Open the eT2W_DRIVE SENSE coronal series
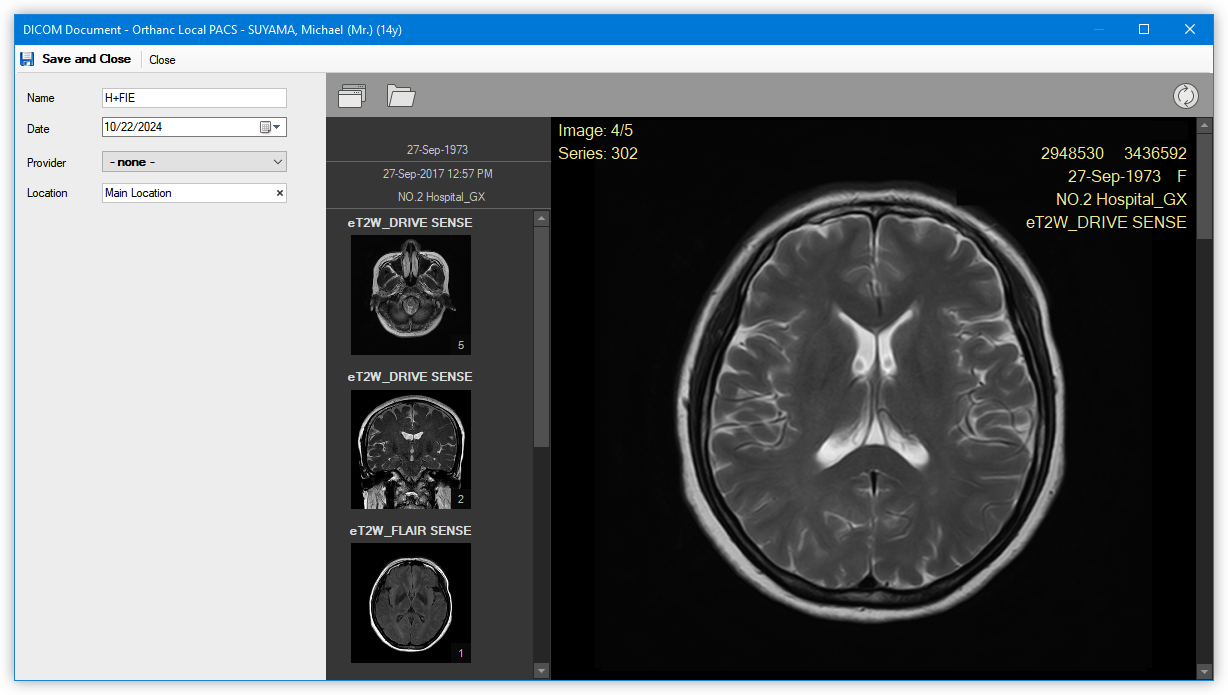 (x=410, y=448)
